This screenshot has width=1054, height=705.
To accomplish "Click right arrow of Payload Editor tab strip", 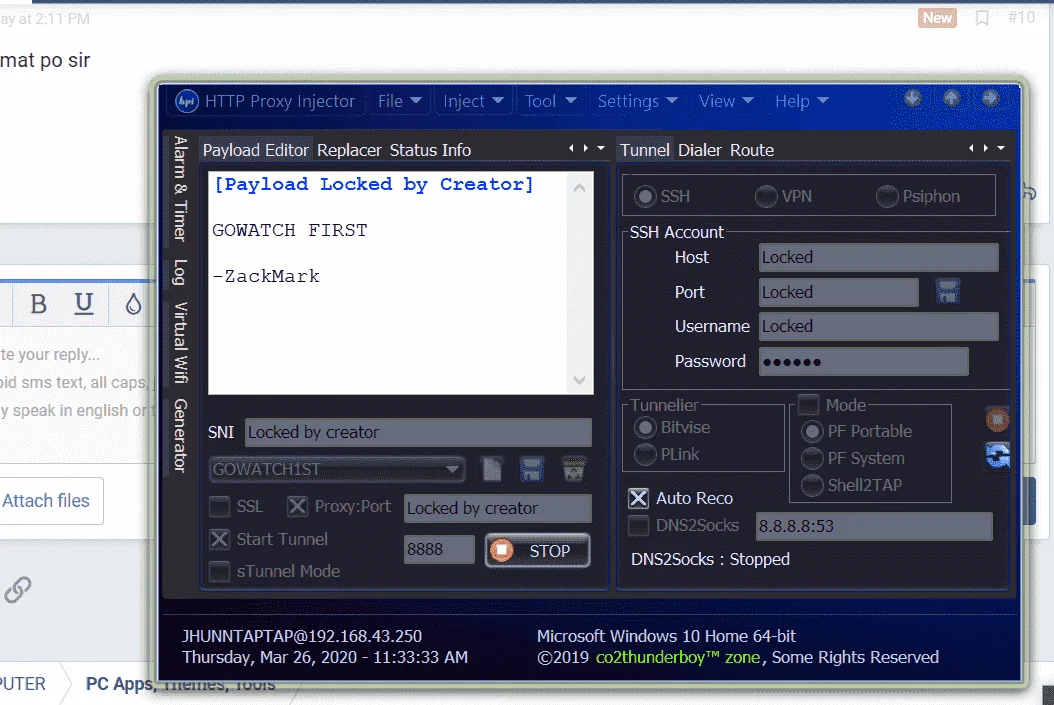I will point(585,148).
